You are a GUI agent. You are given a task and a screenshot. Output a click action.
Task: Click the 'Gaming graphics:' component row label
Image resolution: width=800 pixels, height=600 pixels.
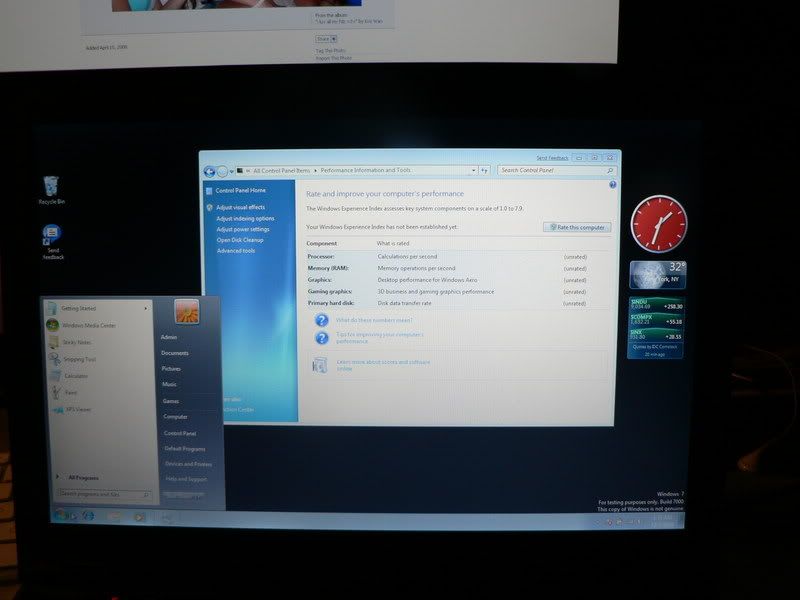(330, 291)
